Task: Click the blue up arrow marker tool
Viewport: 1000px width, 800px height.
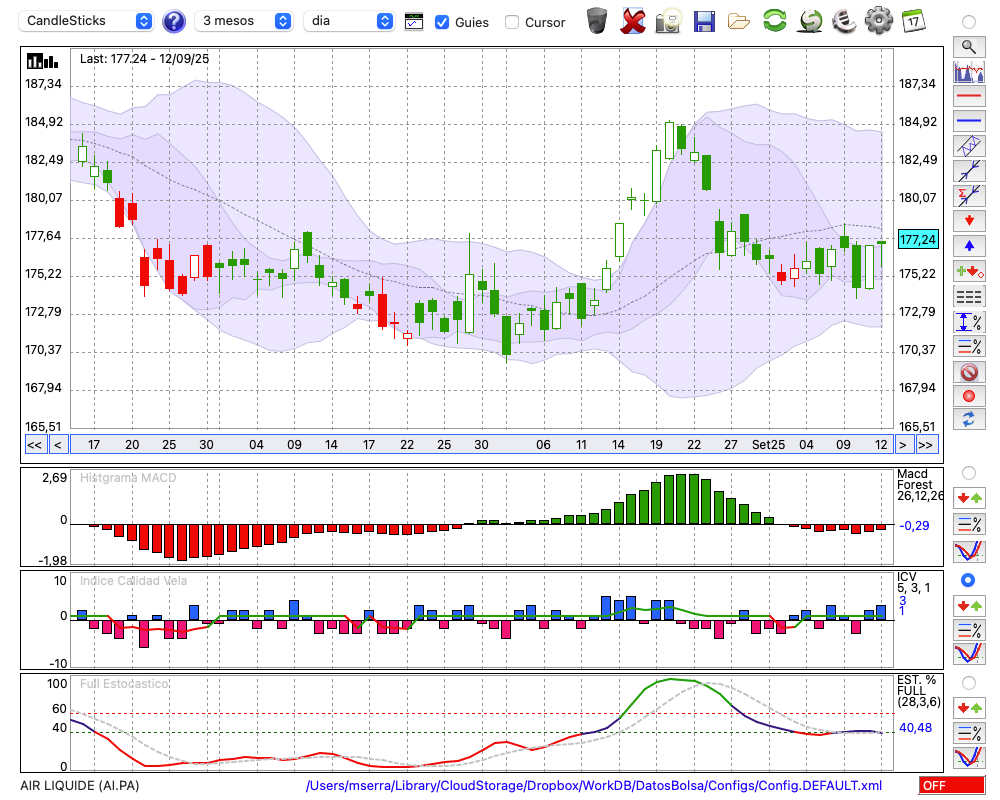Action: (x=969, y=246)
